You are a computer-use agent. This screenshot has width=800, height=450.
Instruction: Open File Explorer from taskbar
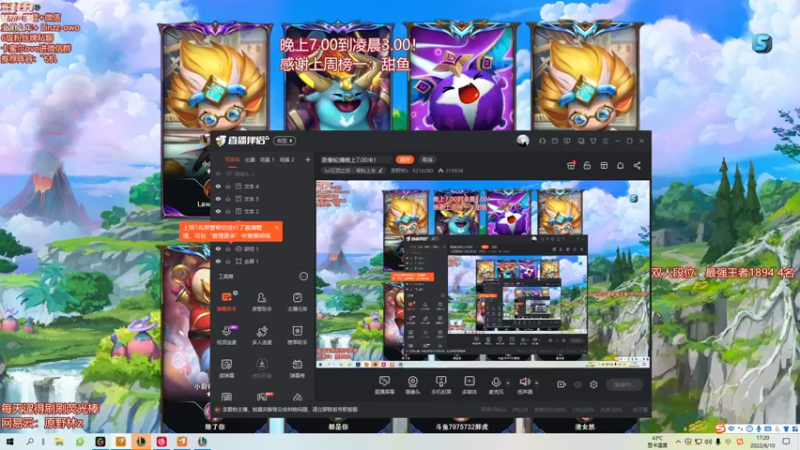point(59,442)
